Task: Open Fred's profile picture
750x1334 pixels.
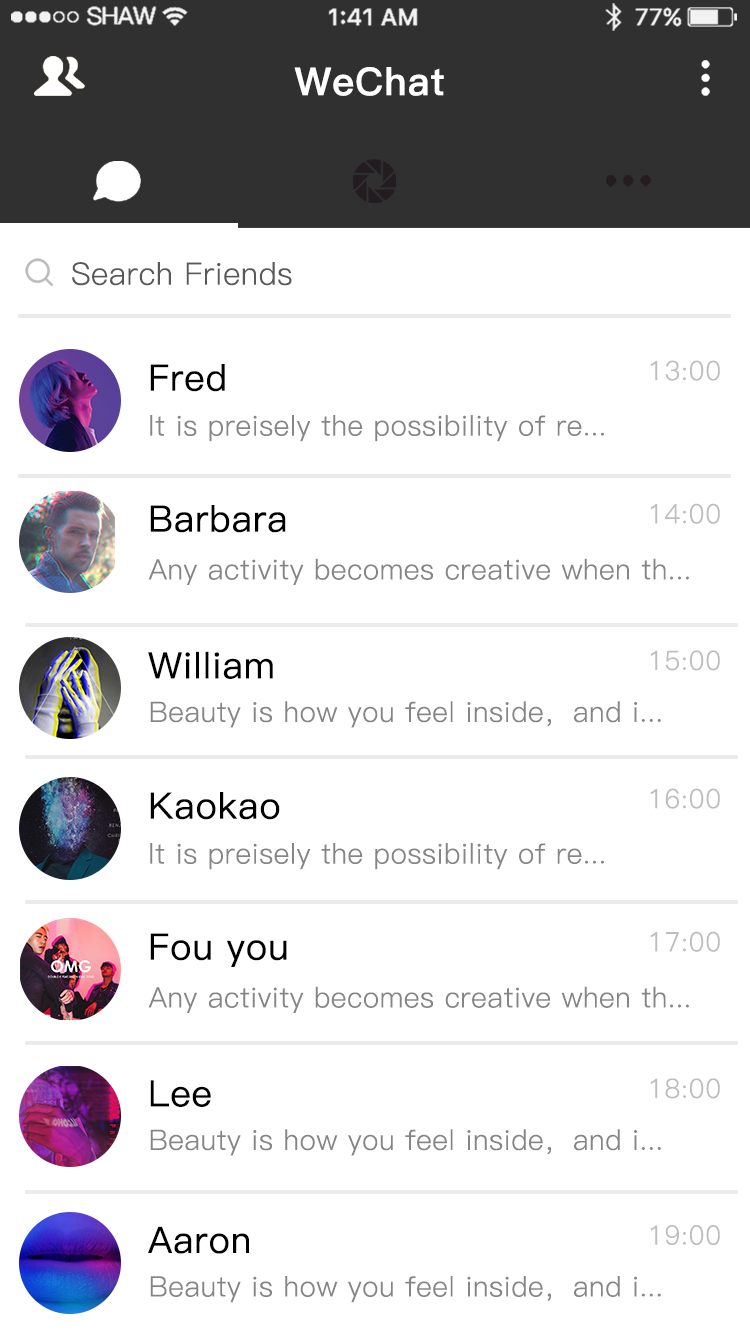Action: [70, 400]
